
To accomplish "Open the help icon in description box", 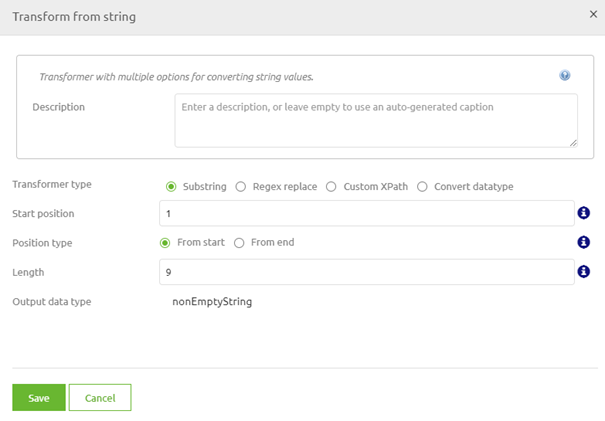I will tap(564, 75).
